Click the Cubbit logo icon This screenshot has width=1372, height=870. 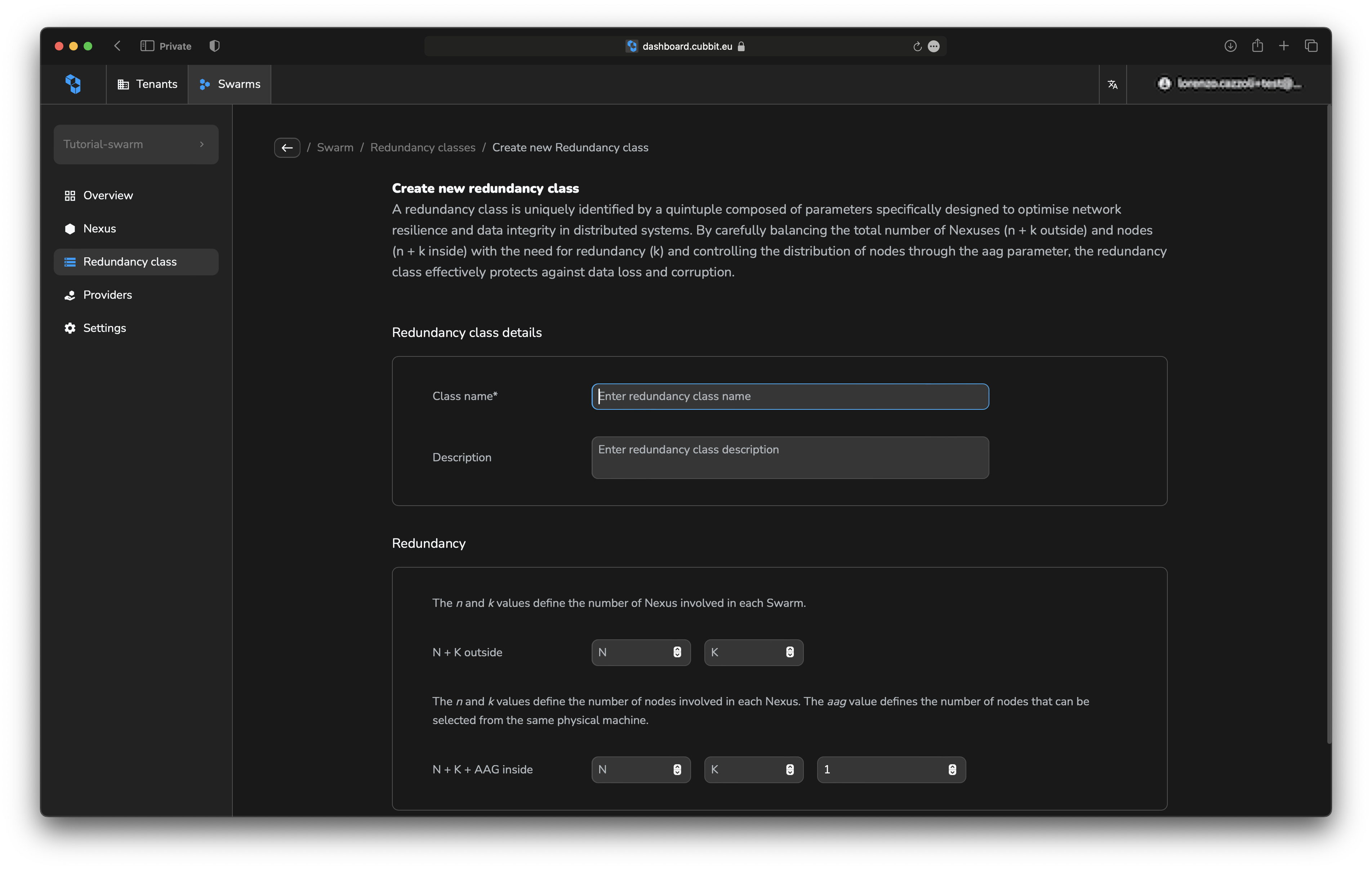[73, 84]
